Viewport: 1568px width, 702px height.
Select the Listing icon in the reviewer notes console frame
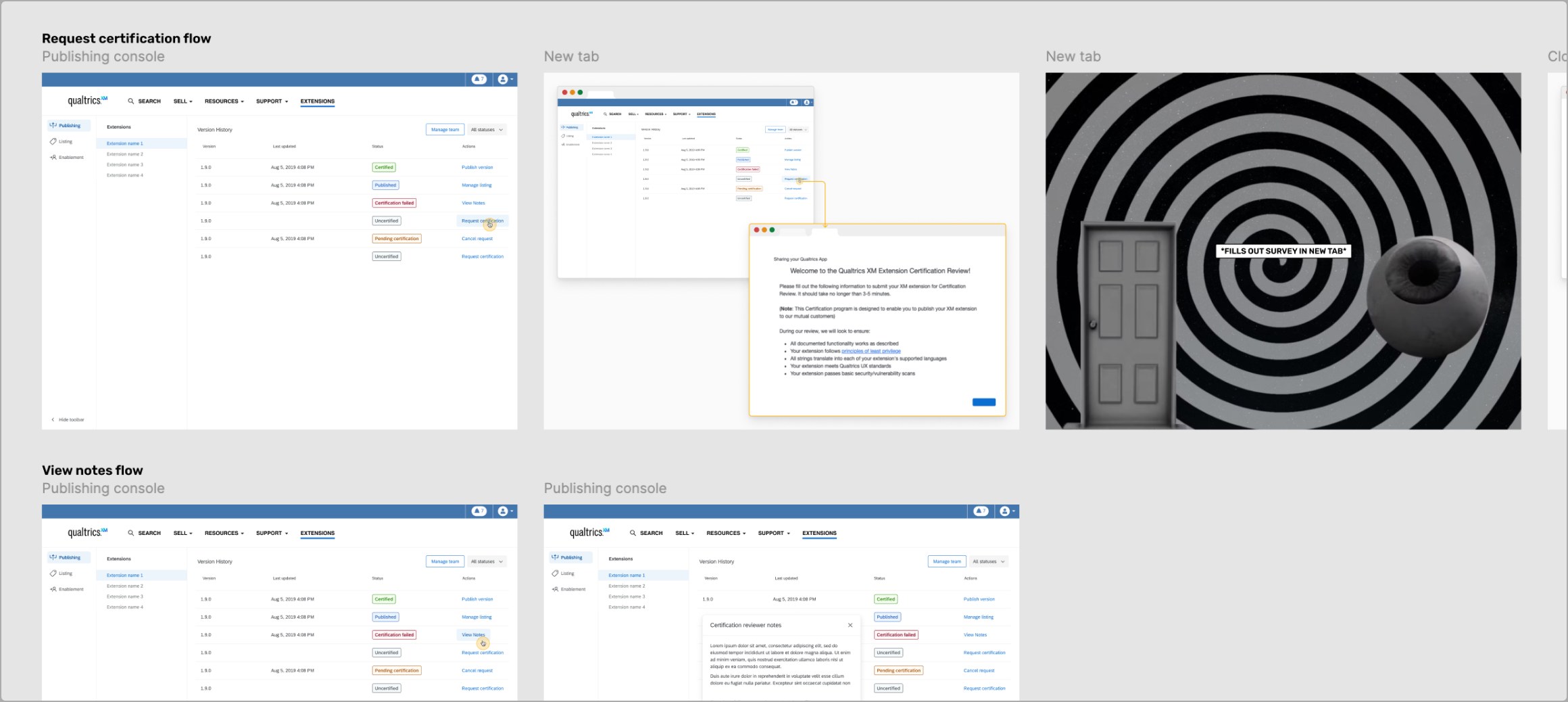(x=556, y=574)
